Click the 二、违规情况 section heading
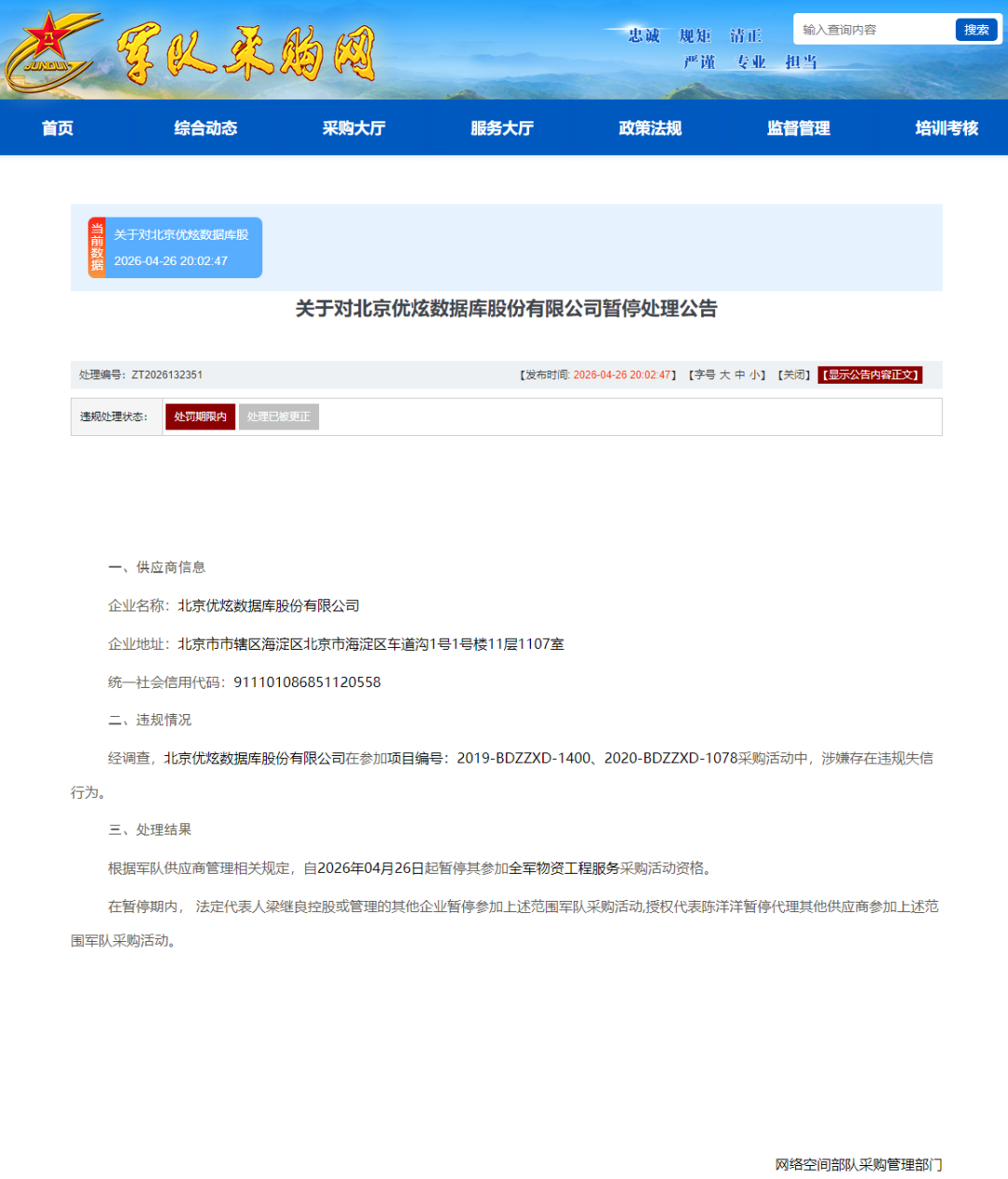Image resolution: width=1008 pixels, height=1179 pixels. pos(149,720)
